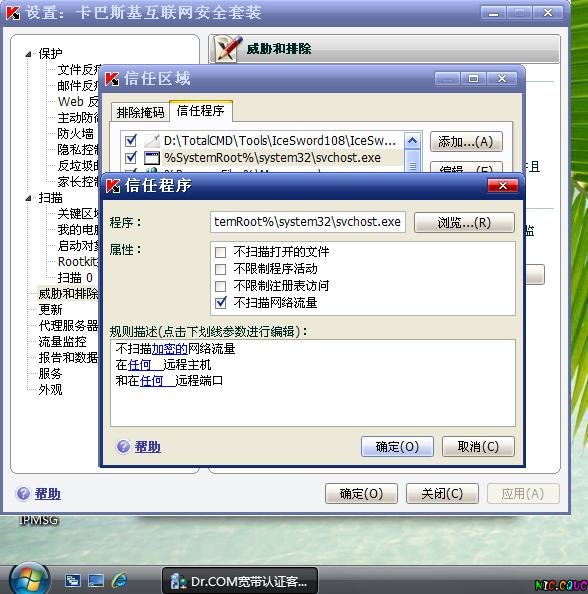Click the Kaspersky logo in 信任程序 title bar
588x594 pixels.
pyautogui.click(x=113, y=186)
